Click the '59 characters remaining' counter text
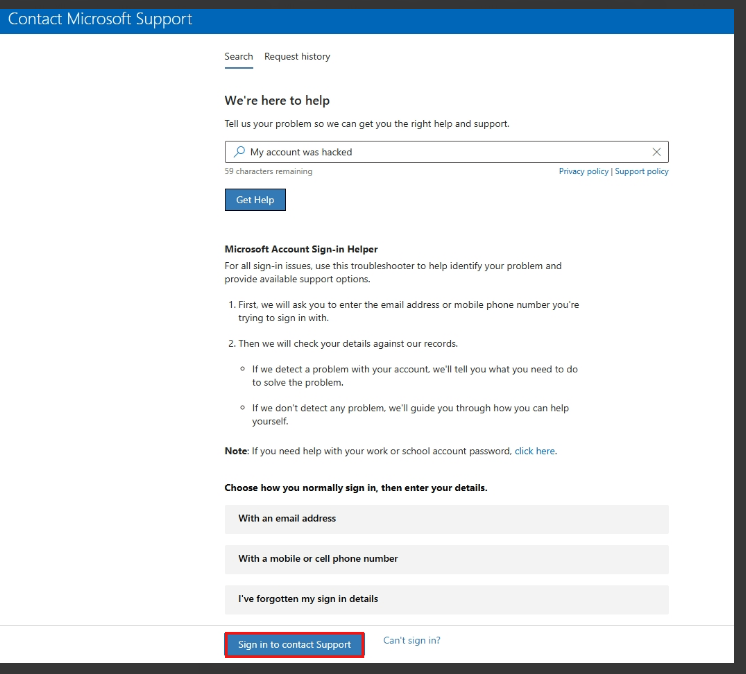 coord(268,171)
